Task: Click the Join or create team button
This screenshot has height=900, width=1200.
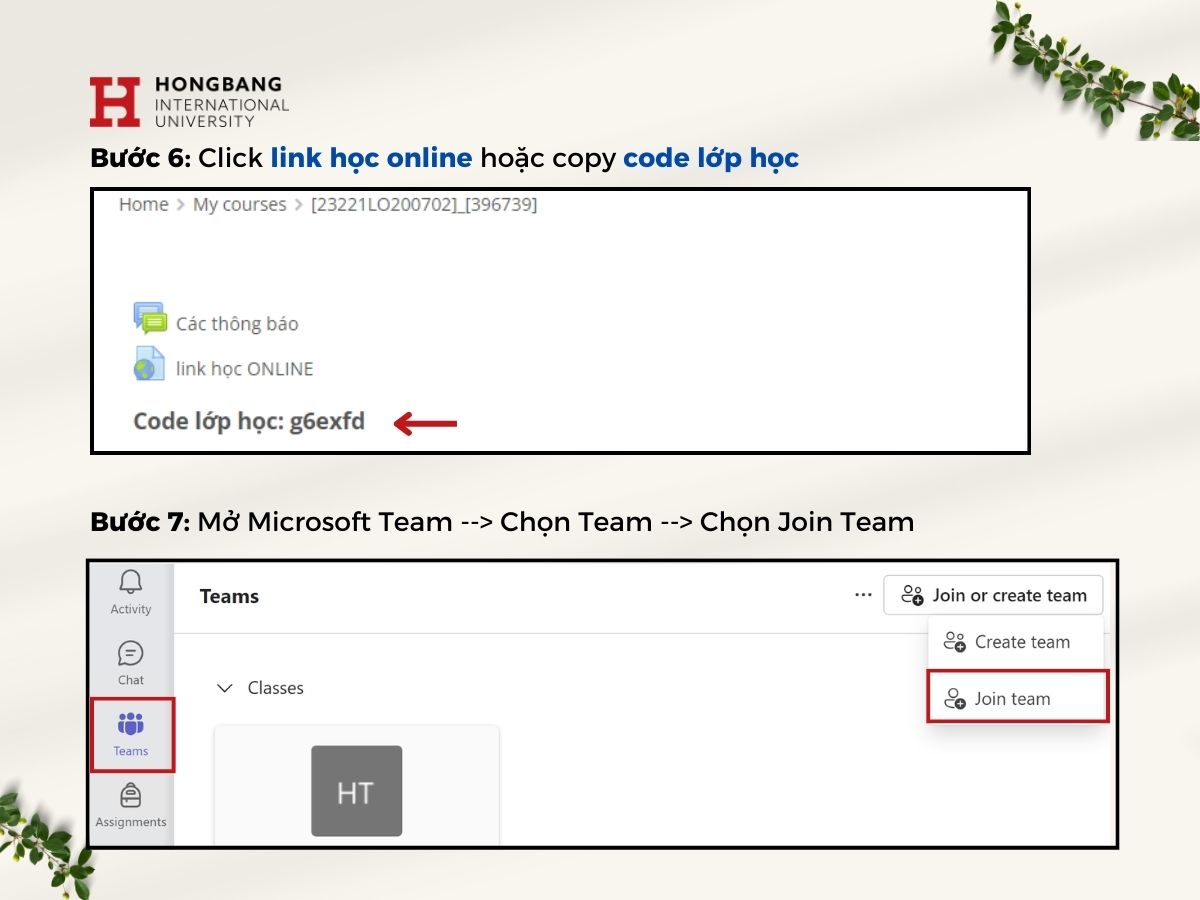Action: coord(993,595)
